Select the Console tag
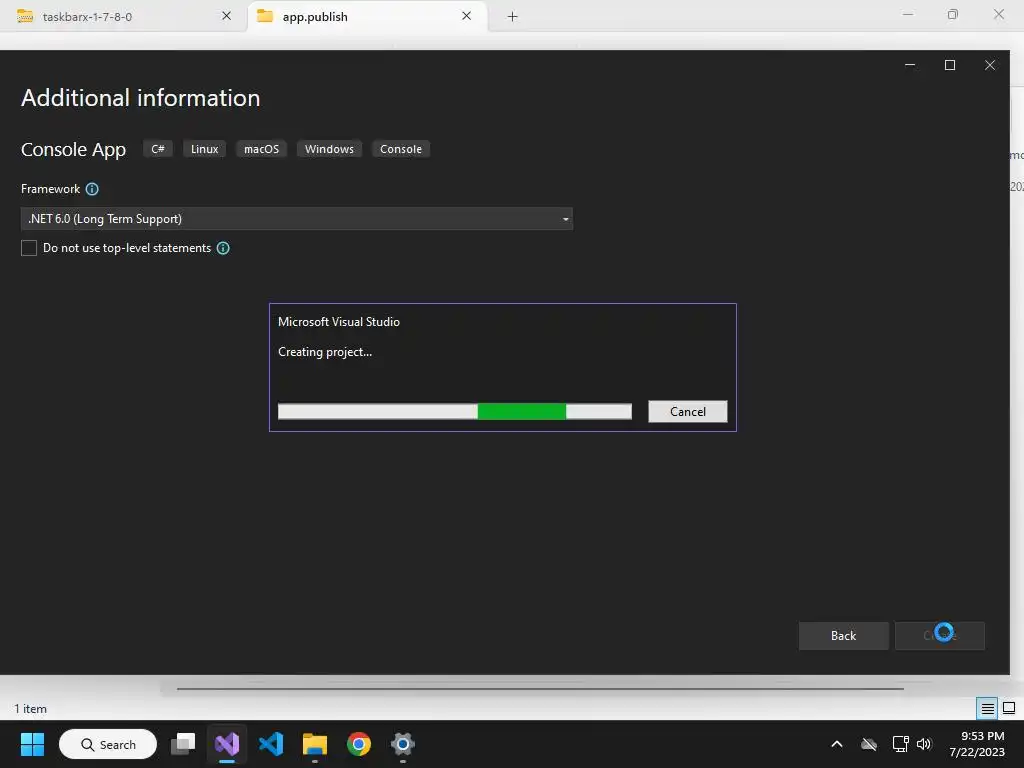The image size is (1024, 768). [x=401, y=149]
